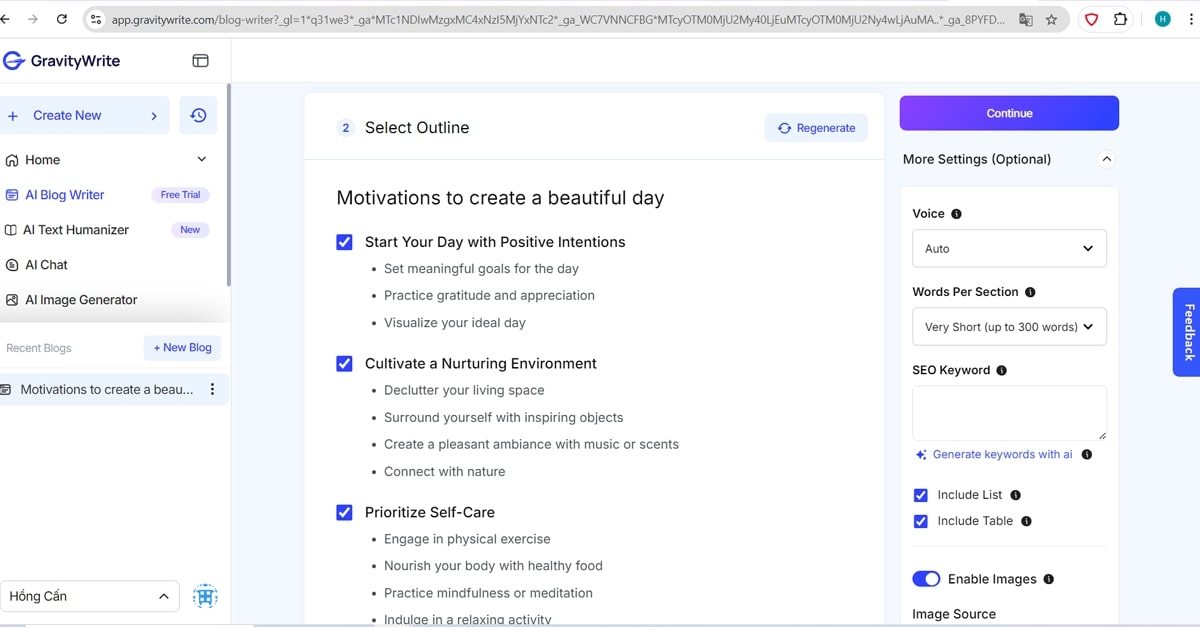Open browser extensions puzzle icon

pos(1120,19)
